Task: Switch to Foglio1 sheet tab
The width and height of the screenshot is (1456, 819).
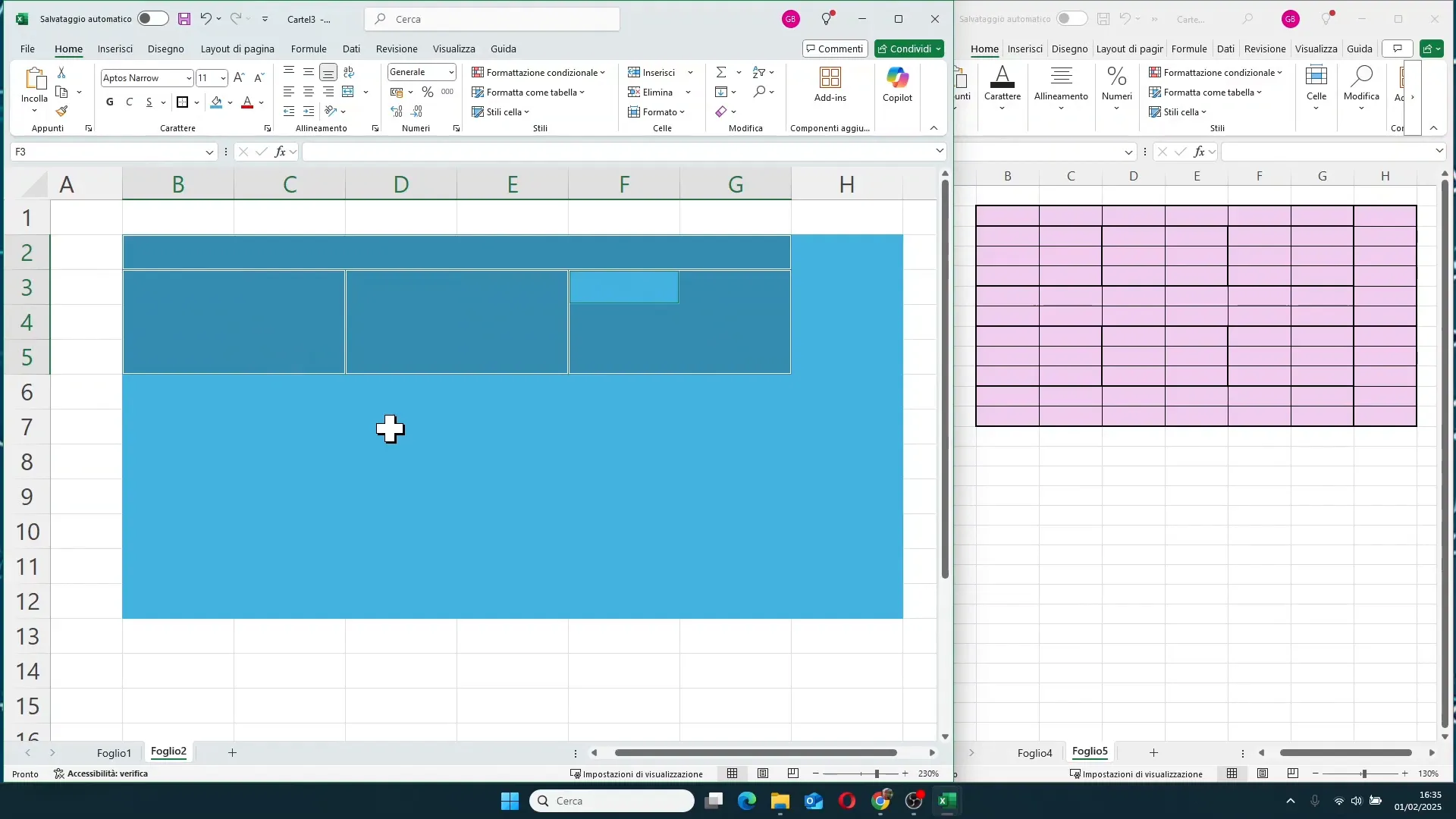Action: pyautogui.click(x=115, y=753)
